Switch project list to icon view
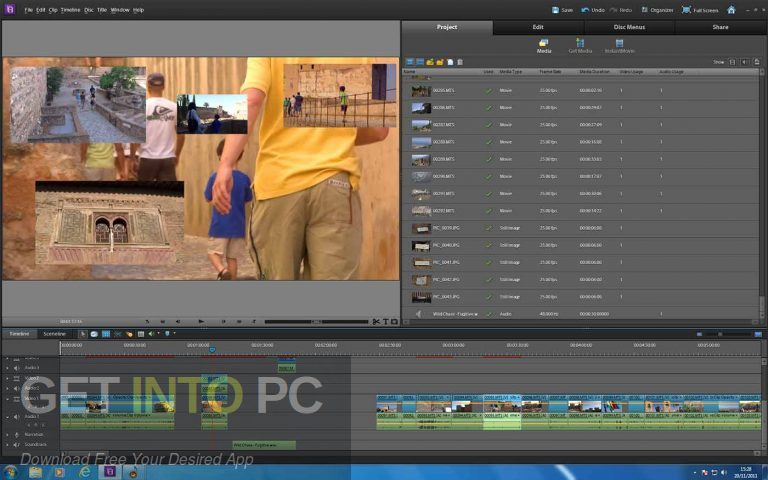The height and width of the screenshot is (480, 768). 420,62
